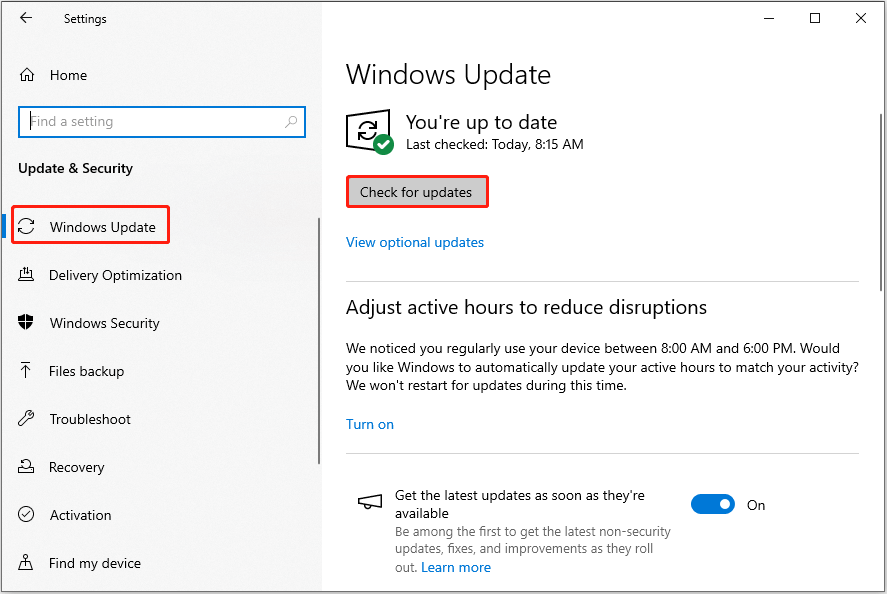The image size is (887, 594).
Task: Click the Recovery icon in sidebar
Action: click(x=27, y=467)
